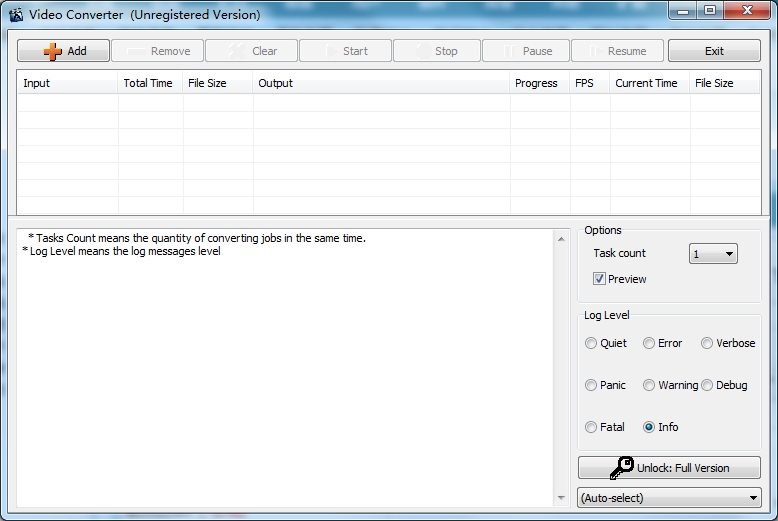Click the Pause toolbar button
The height and width of the screenshot is (521, 778).
(x=525, y=51)
